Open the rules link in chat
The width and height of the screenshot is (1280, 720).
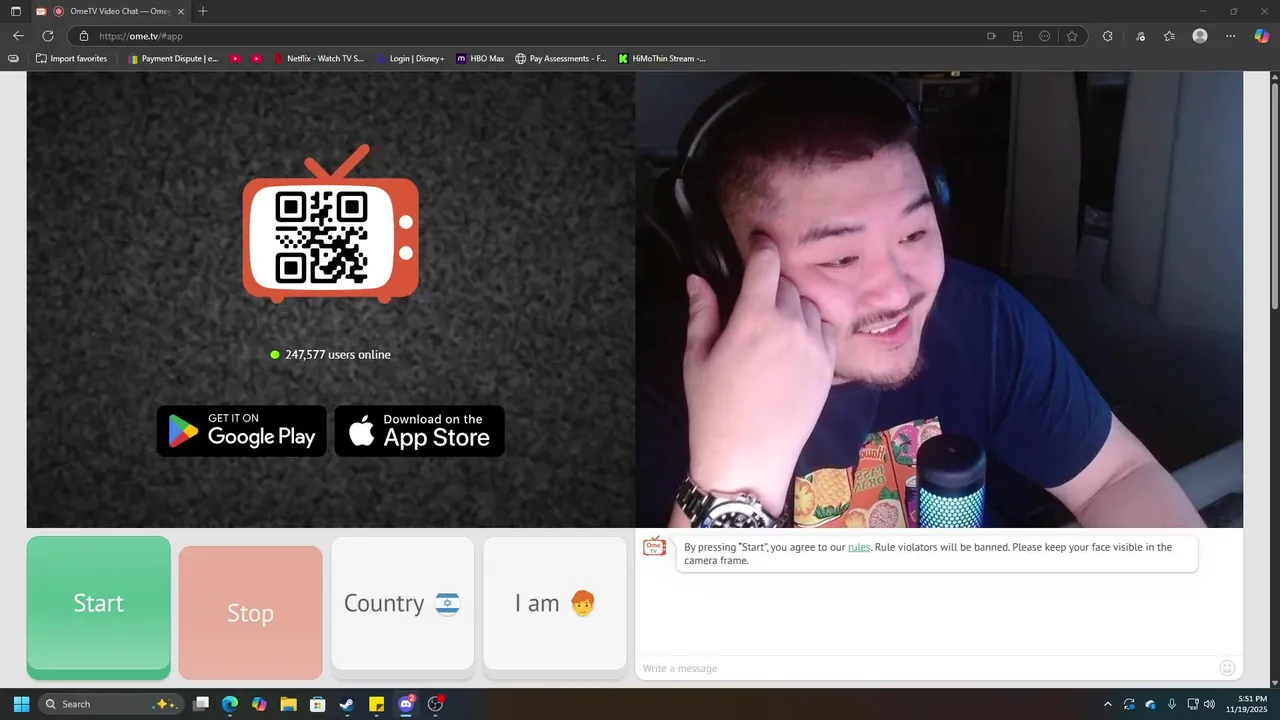coord(859,547)
